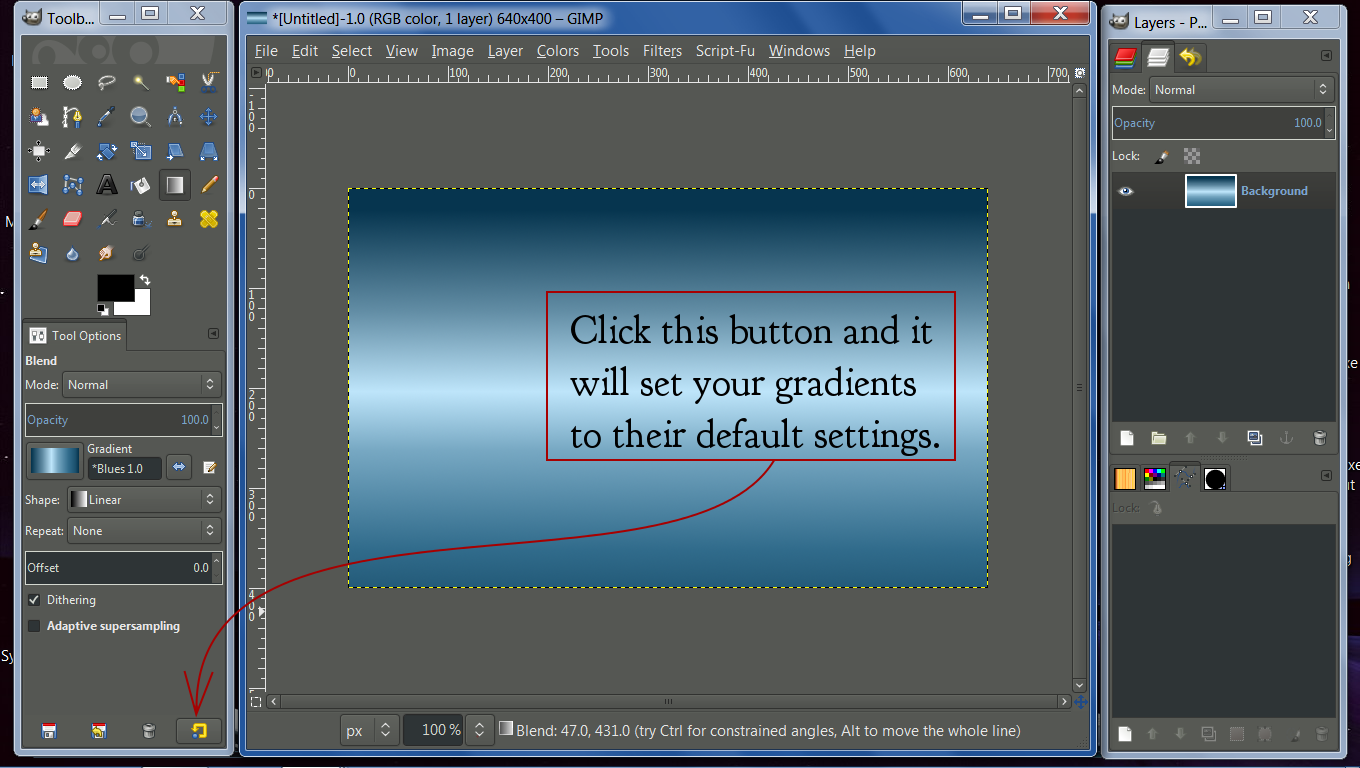The height and width of the screenshot is (768, 1360).
Task: Select the Shear tool
Action: [x=175, y=151]
